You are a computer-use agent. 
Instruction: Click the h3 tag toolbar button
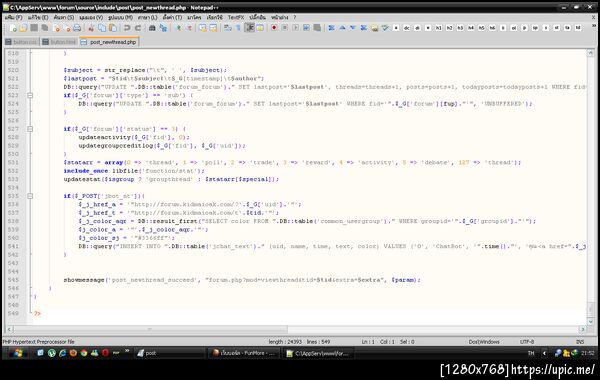click(460, 28)
